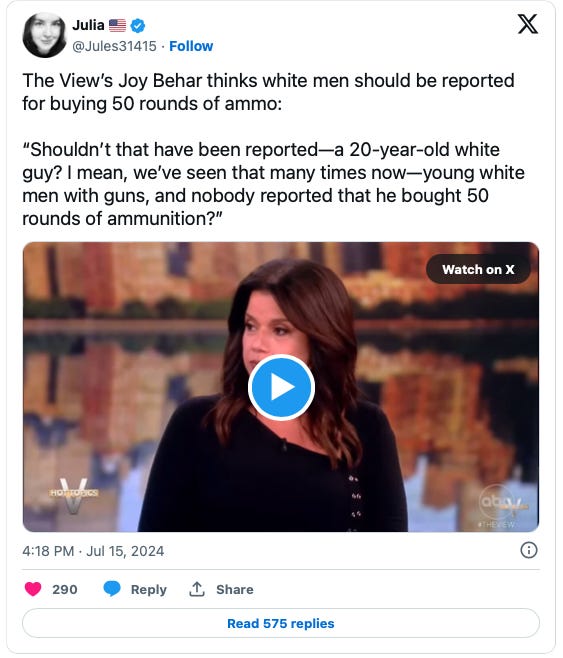The height and width of the screenshot is (658, 563).
Task: Open the @Jules31415 handle link
Action: 114,46
